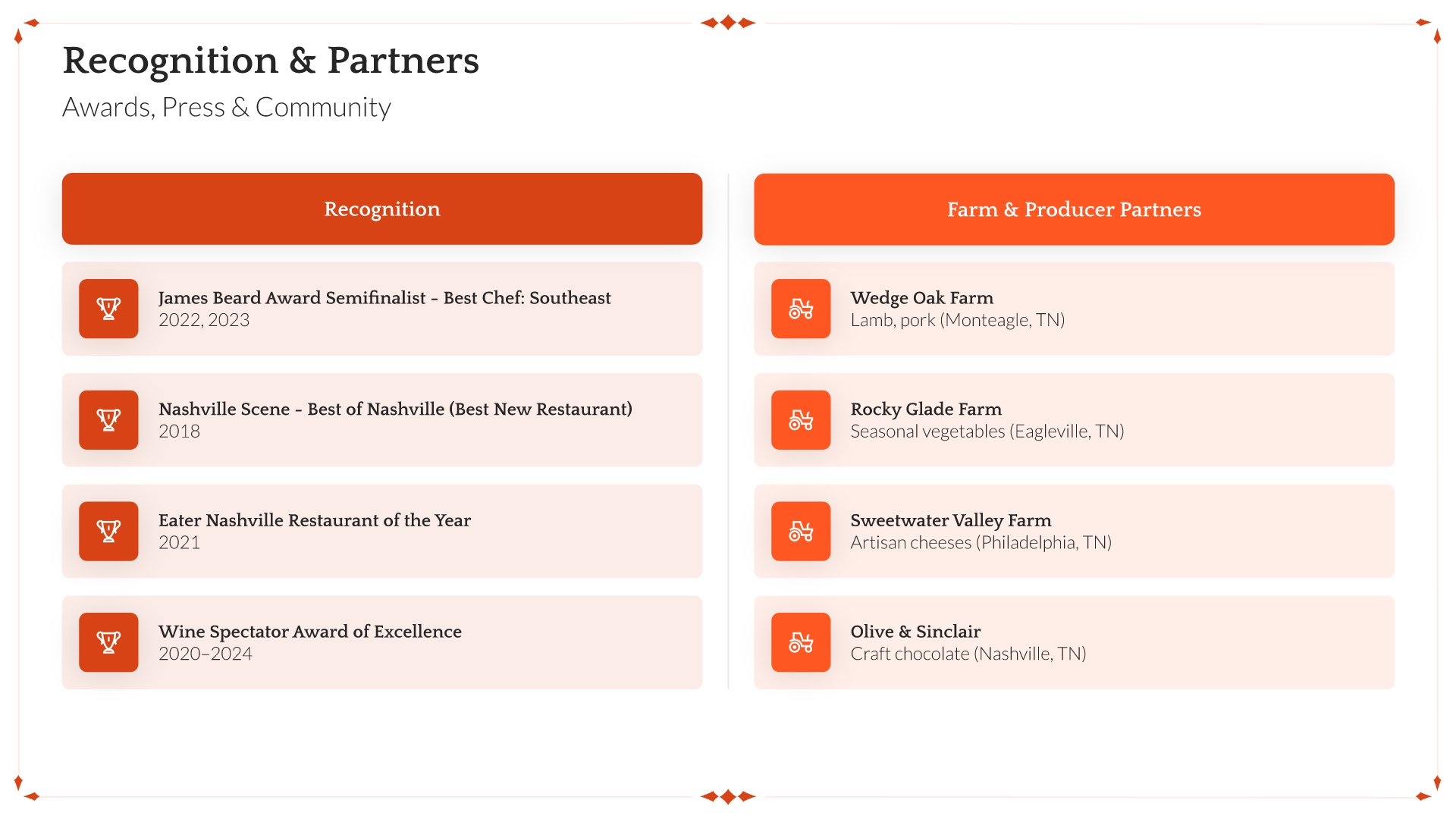Click Seasonal vegetables (Eagleville, TN) description

[987, 431]
